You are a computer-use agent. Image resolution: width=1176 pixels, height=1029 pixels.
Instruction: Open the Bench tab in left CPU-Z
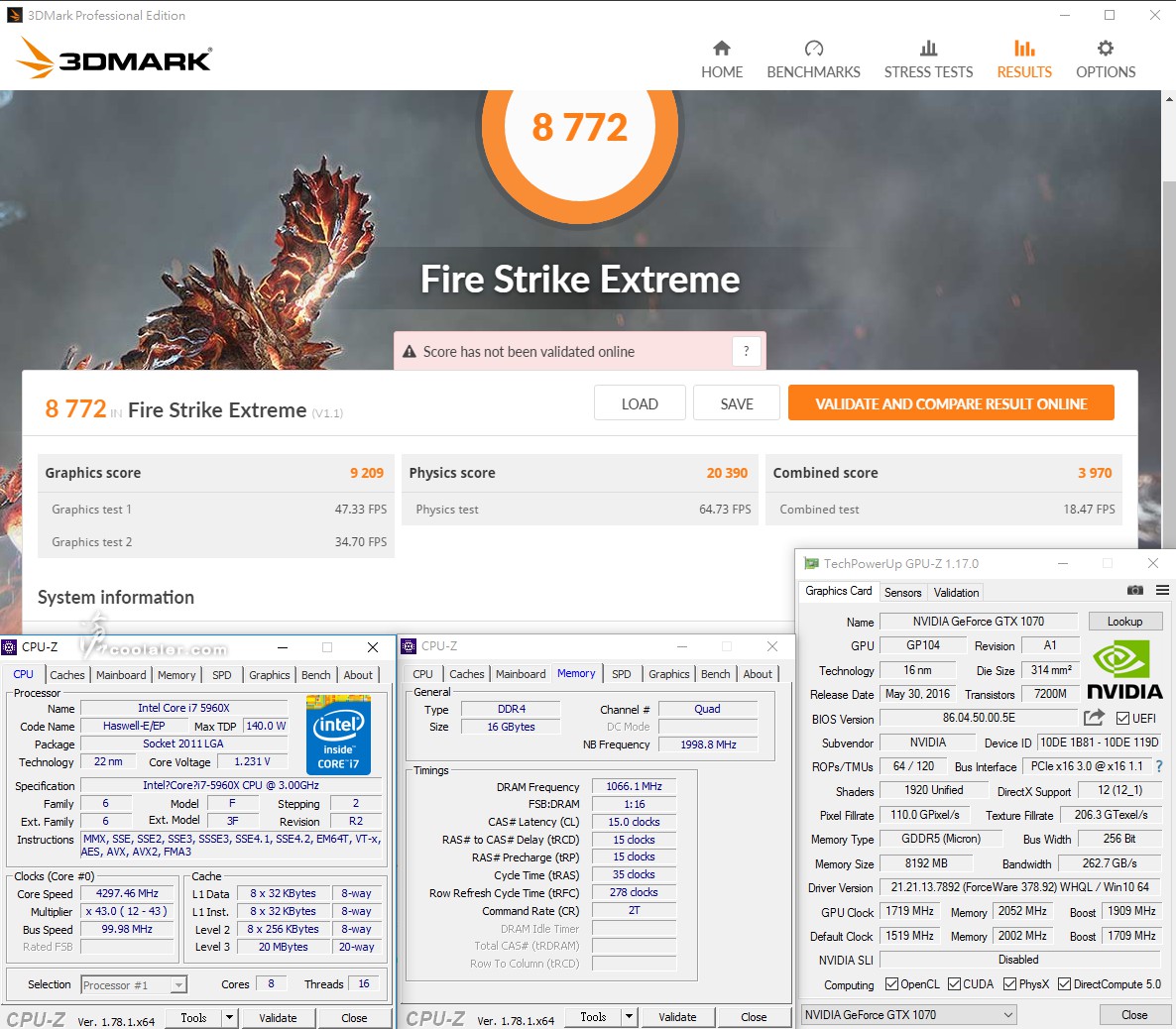(x=315, y=675)
